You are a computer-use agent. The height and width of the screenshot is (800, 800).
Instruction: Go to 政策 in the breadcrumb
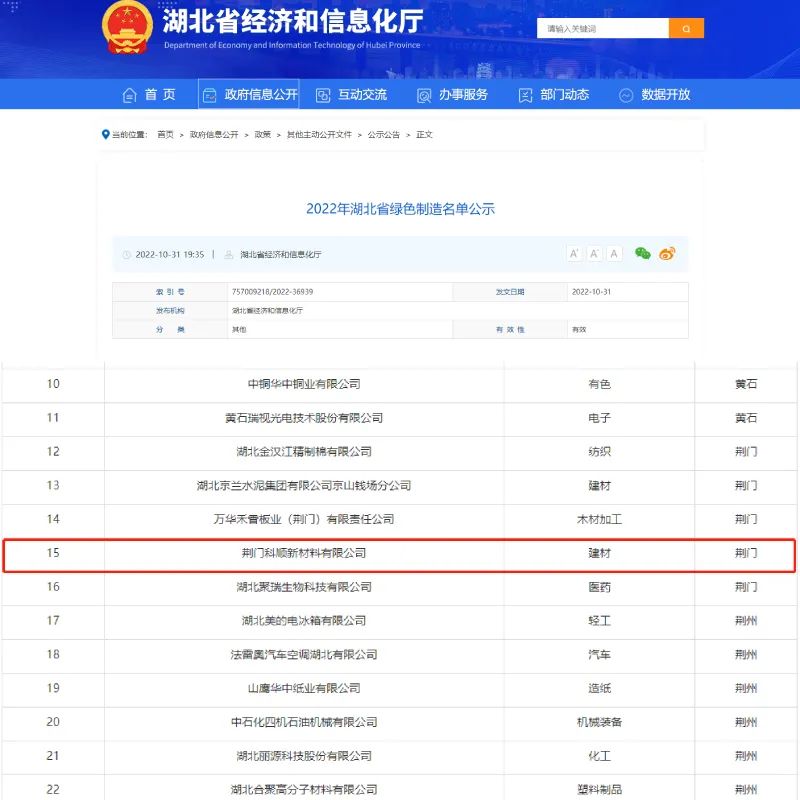[x=262, y=135]
